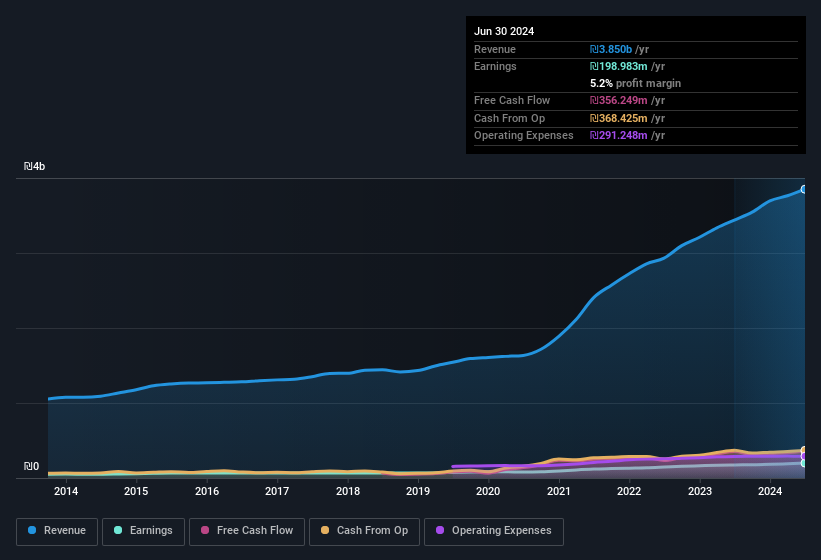Viewport: 821px width, 560px height.
Task: Toggle the Operating Expenses legend button
Action: coord(494,532)
